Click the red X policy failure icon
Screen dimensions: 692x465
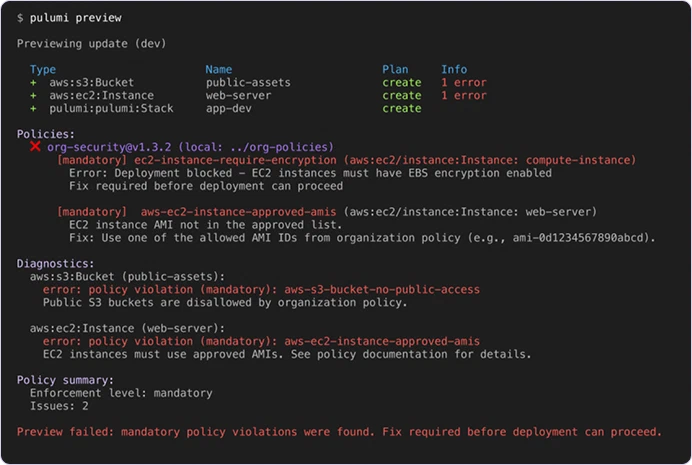(x=35, y=146)
